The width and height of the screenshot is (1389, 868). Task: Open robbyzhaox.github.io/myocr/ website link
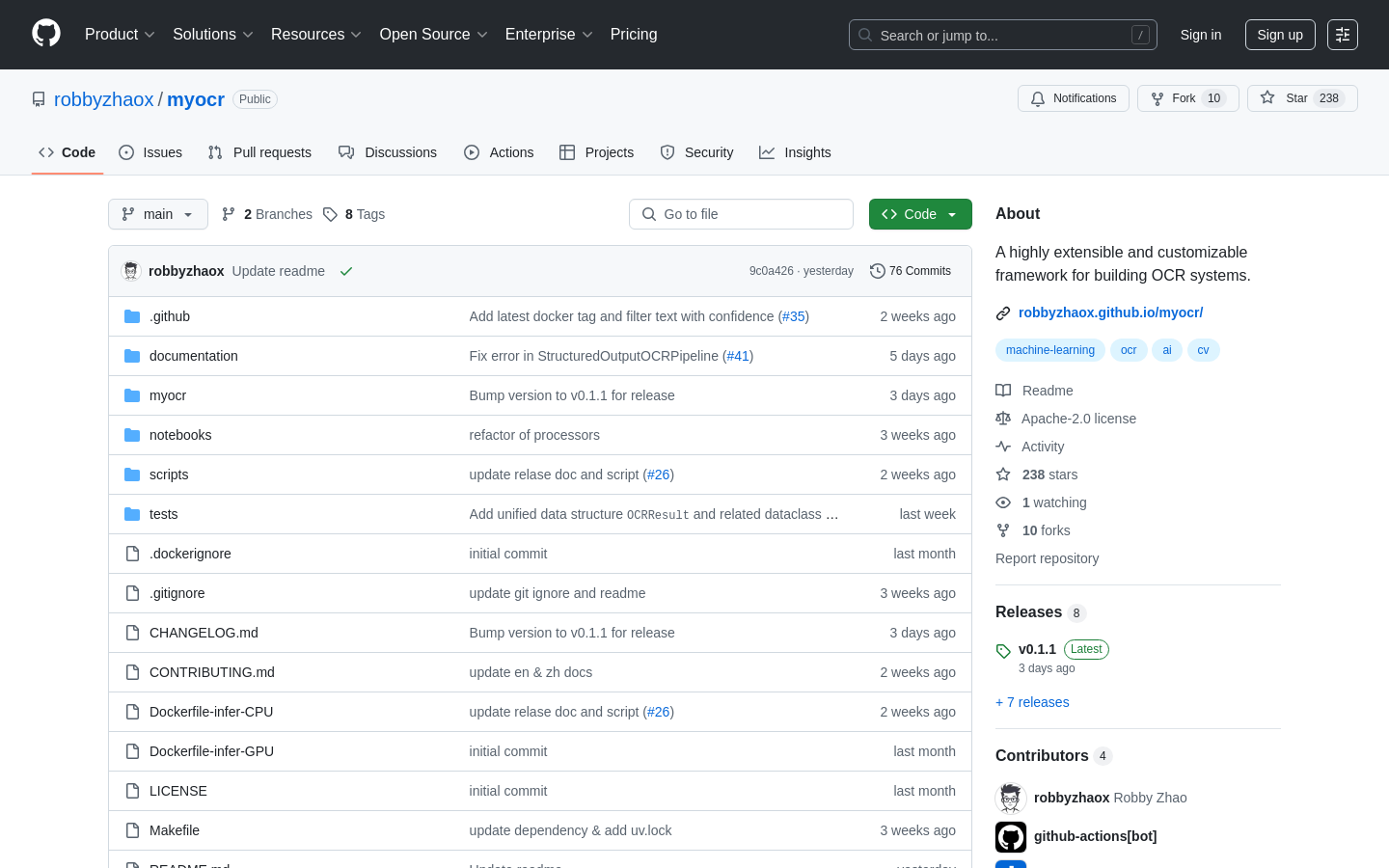pyautogui.click(x=1110, y=312)
